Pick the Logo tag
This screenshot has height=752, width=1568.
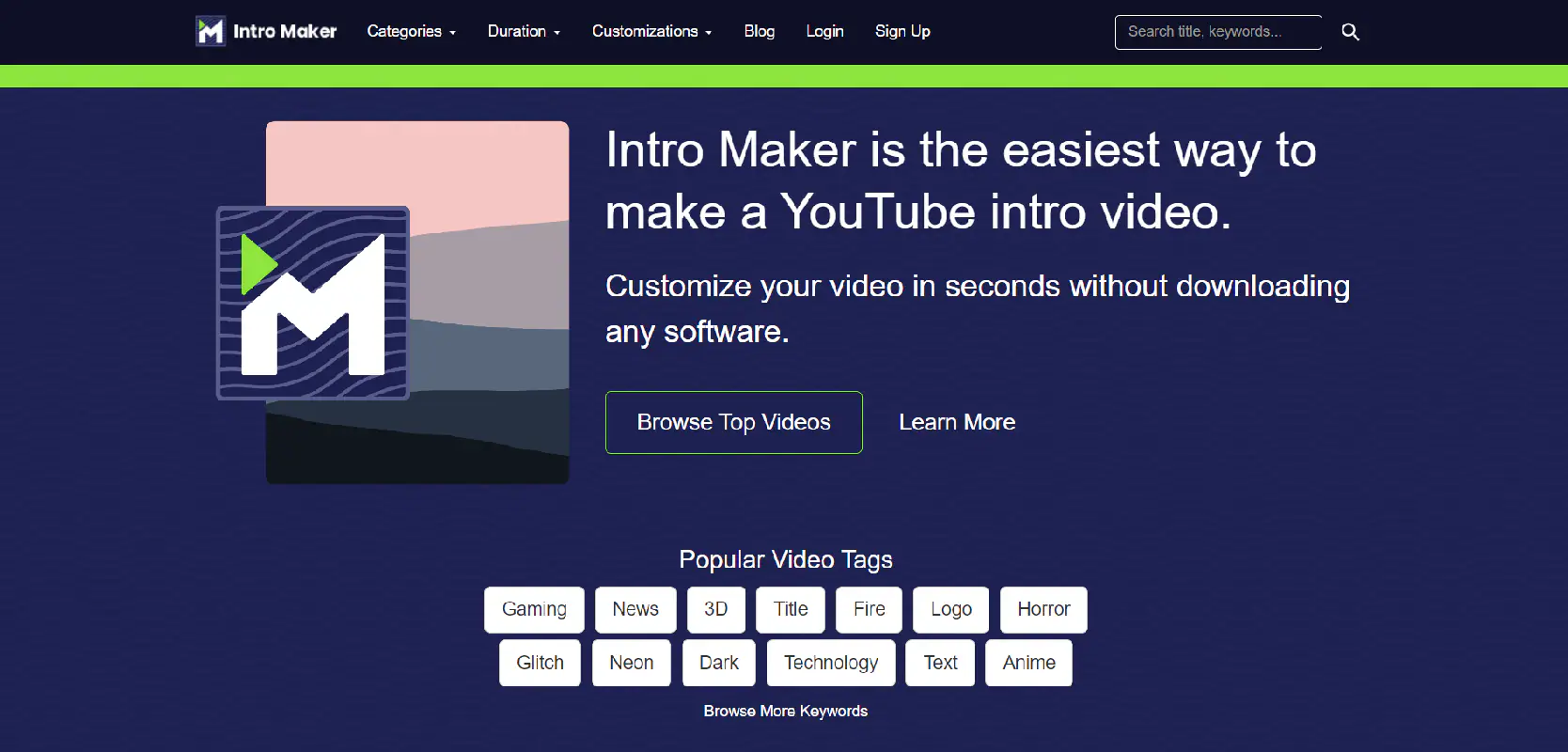[951, 609]
